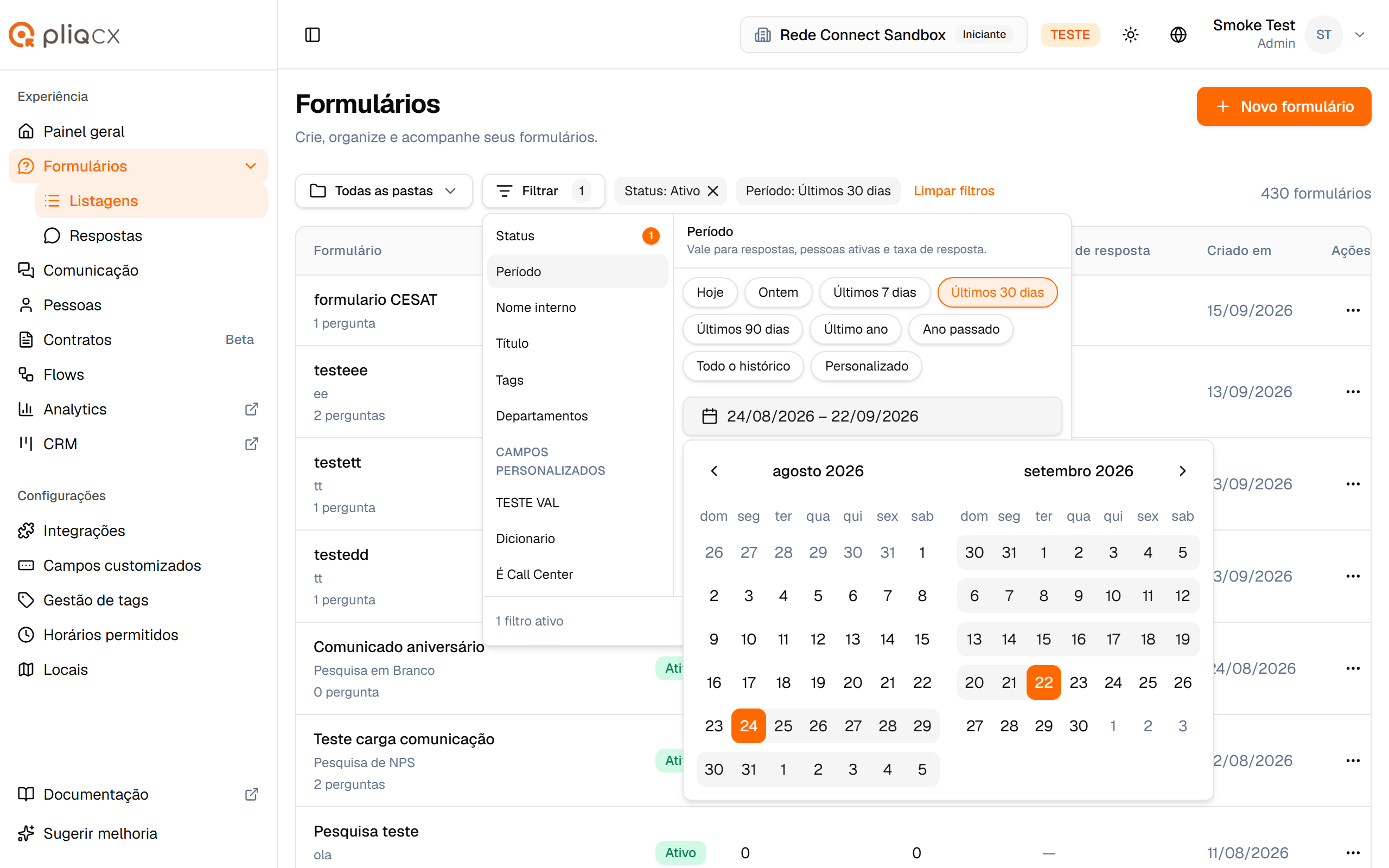Image resolution: width=1389 pixels, height=868 pixels.
Task: Click Limpar filtros link
Action: [954, 190]
